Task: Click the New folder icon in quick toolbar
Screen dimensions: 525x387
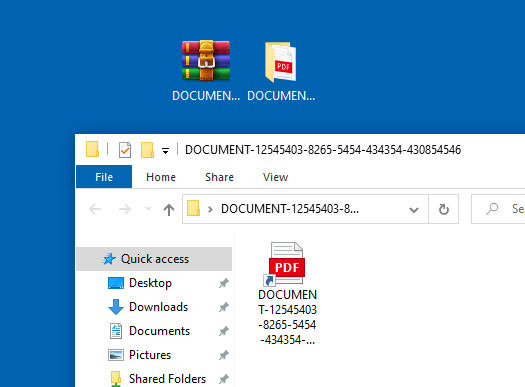Action: 147,150
